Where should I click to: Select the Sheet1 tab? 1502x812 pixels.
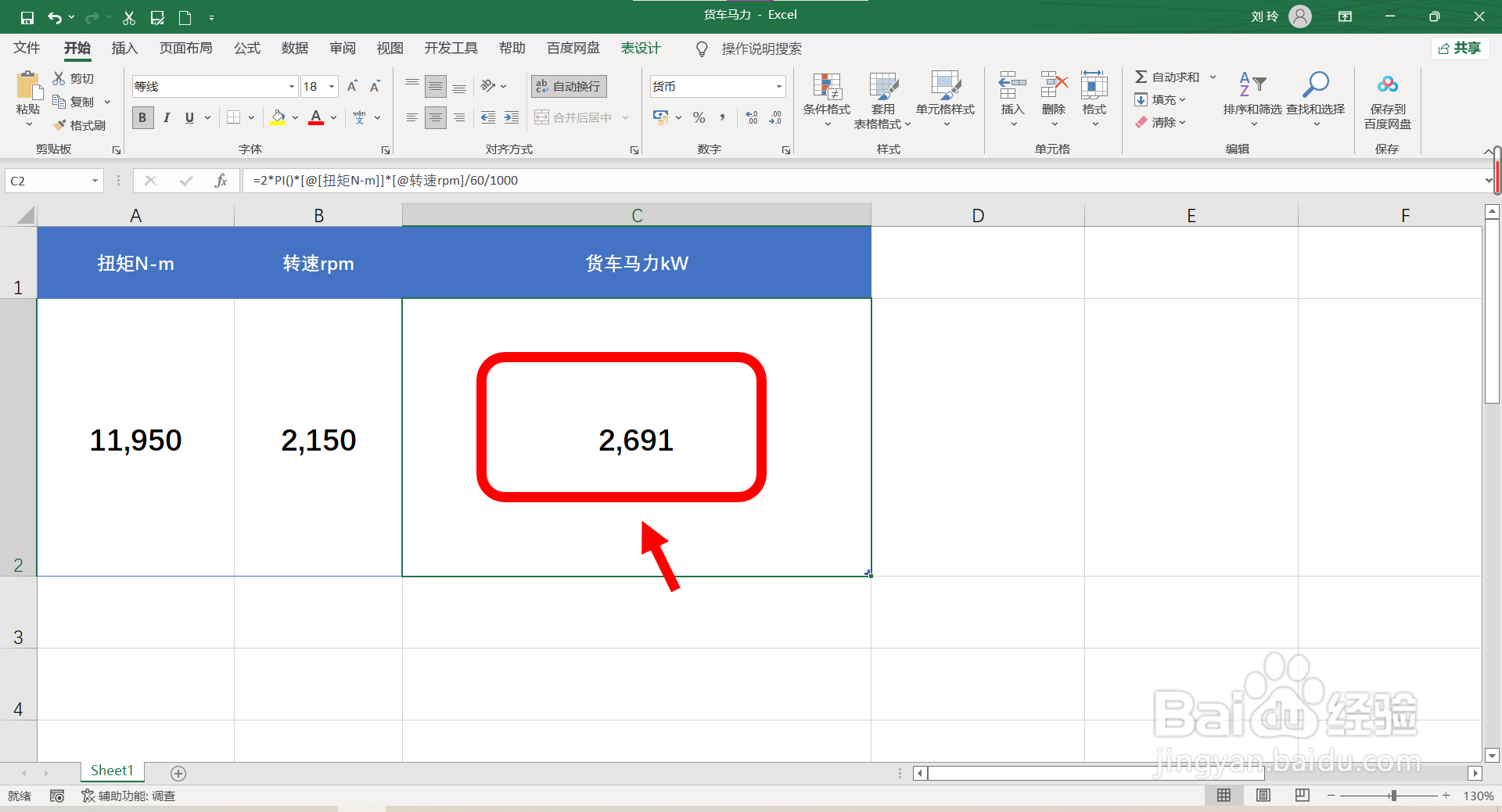[x=112, y=771]
